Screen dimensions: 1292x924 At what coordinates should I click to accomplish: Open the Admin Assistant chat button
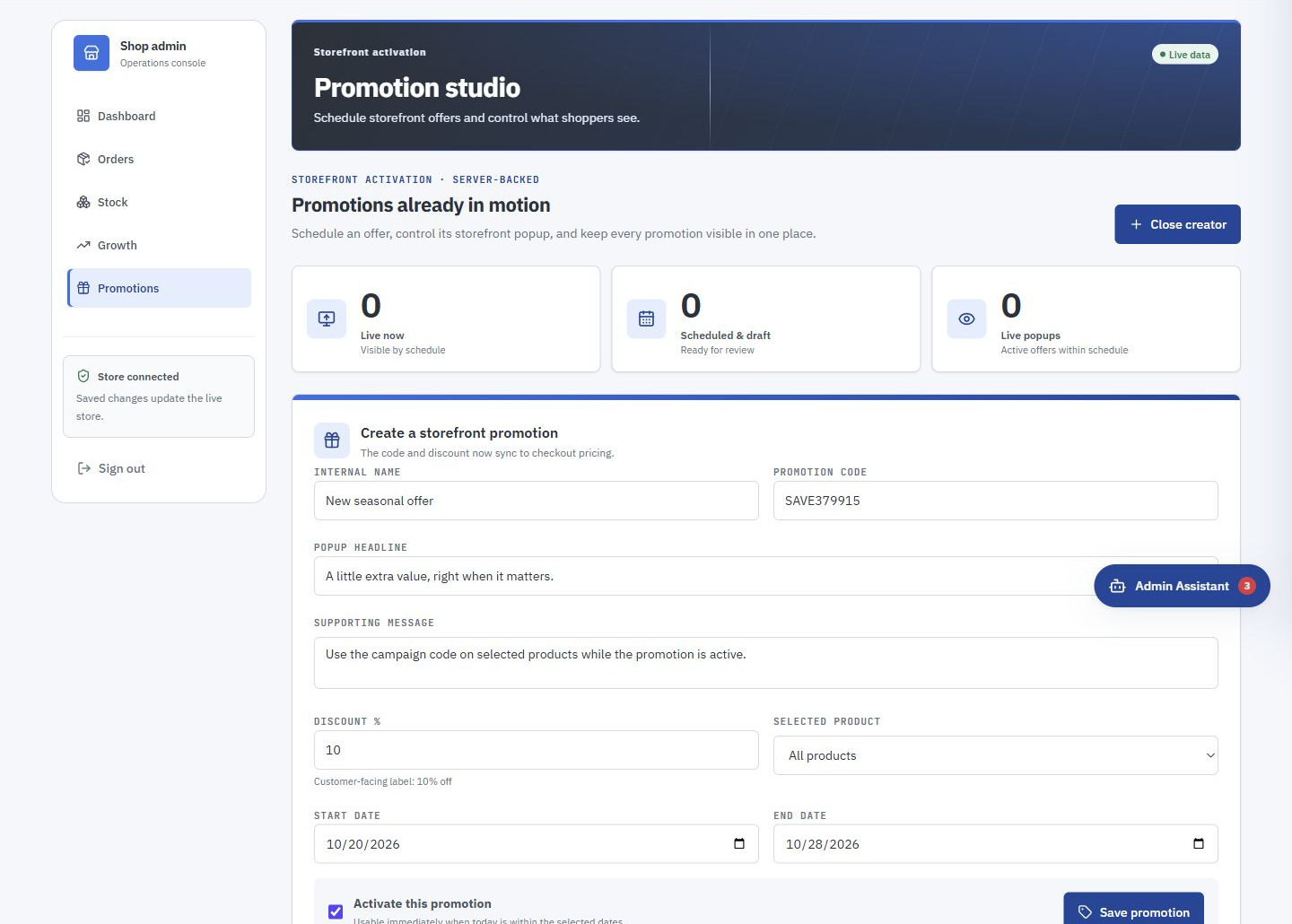click(x=1182, y=586)
